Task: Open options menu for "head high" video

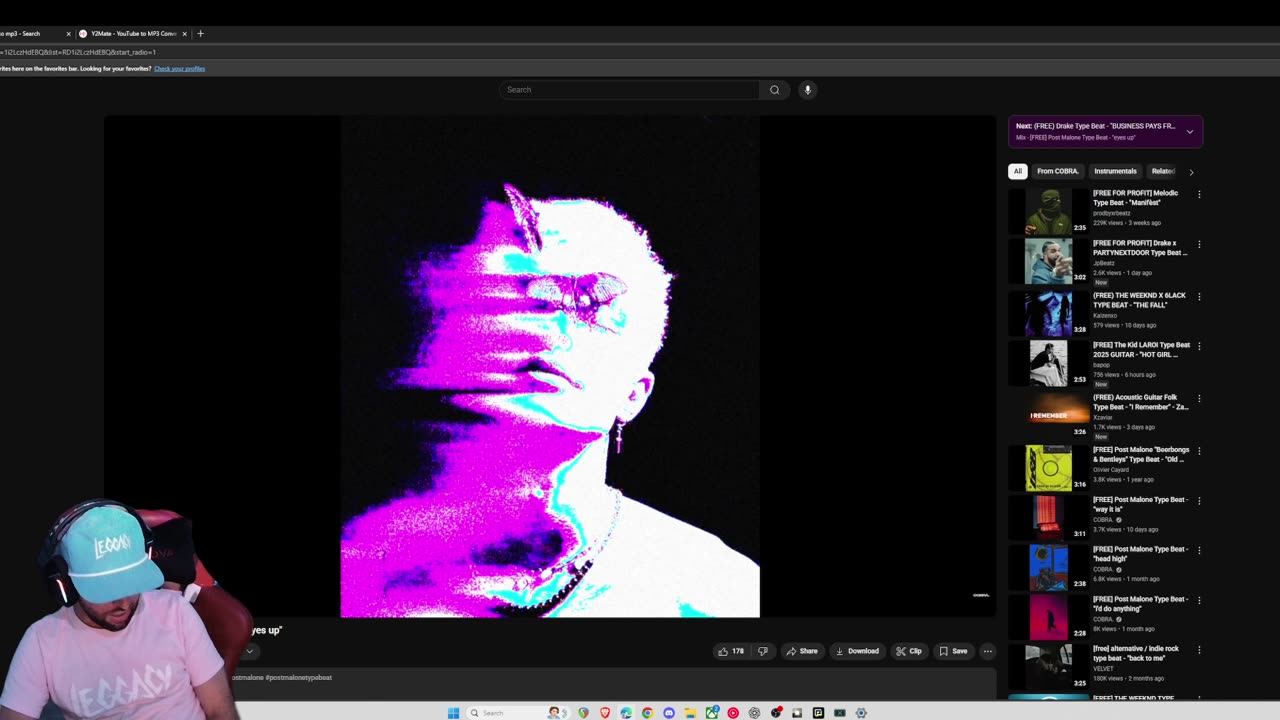Action: [1199, 550]
